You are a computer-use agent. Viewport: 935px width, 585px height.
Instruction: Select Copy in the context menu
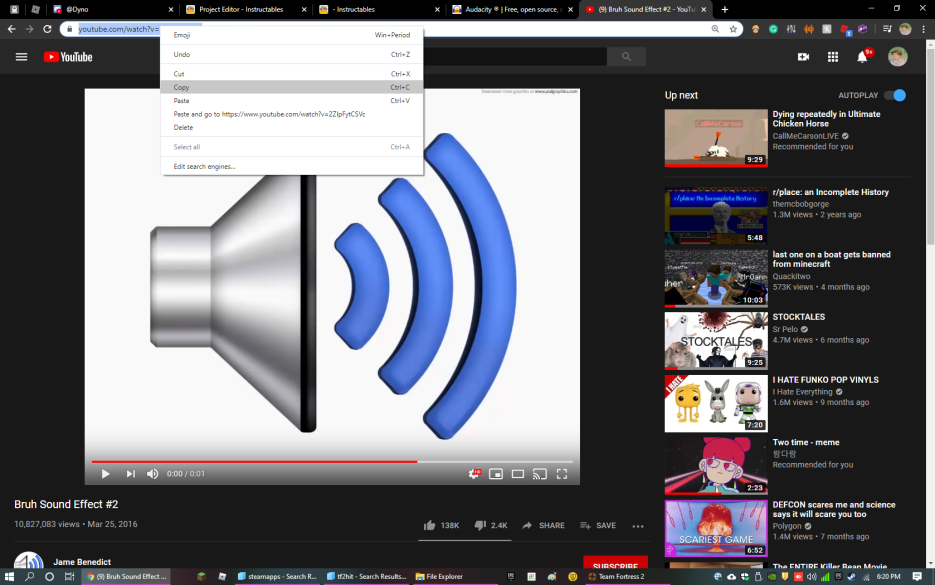(x=182, y=87)
